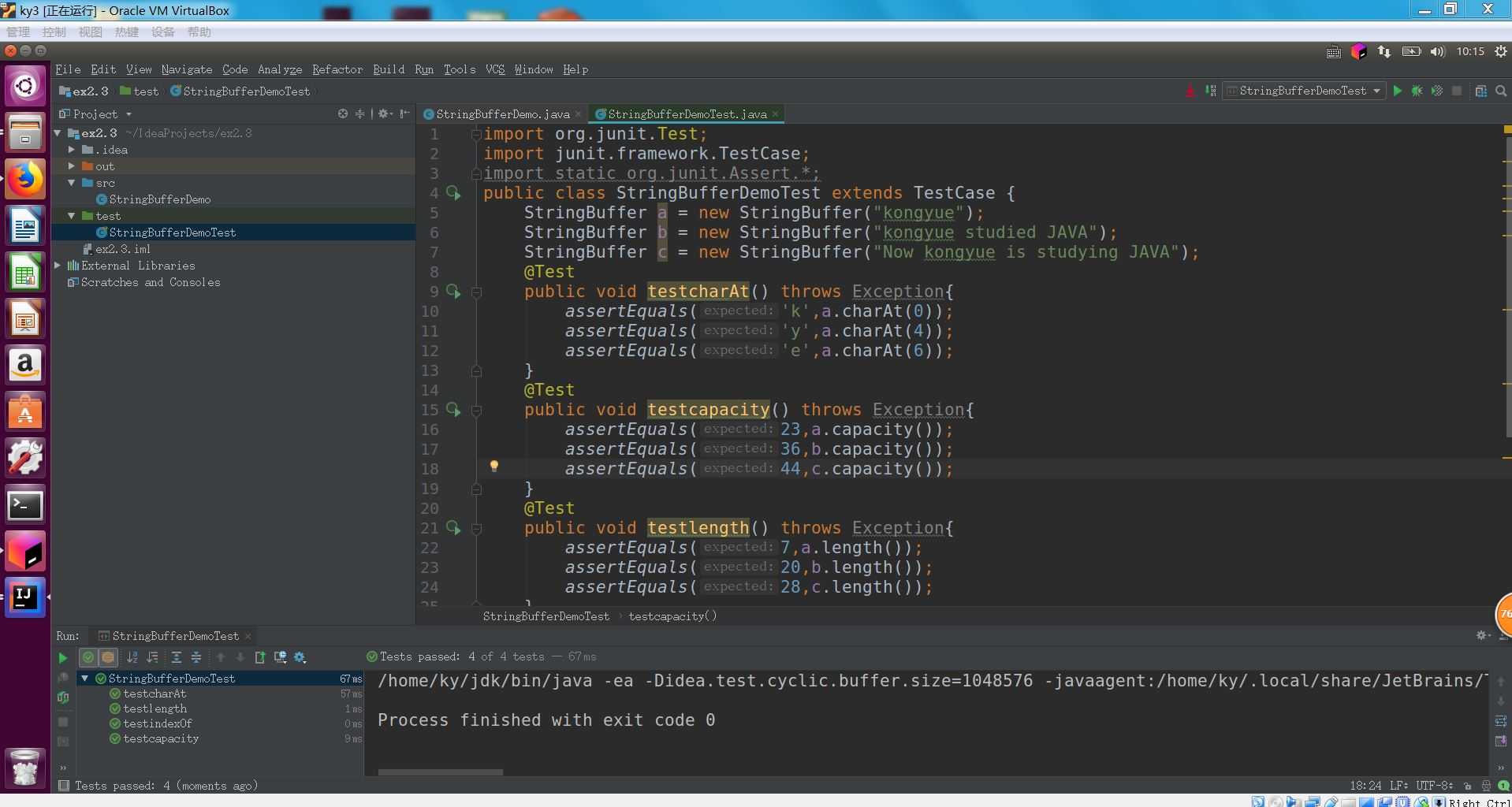Click test breadcrumb in navigation bar

(x=140, y=91)
